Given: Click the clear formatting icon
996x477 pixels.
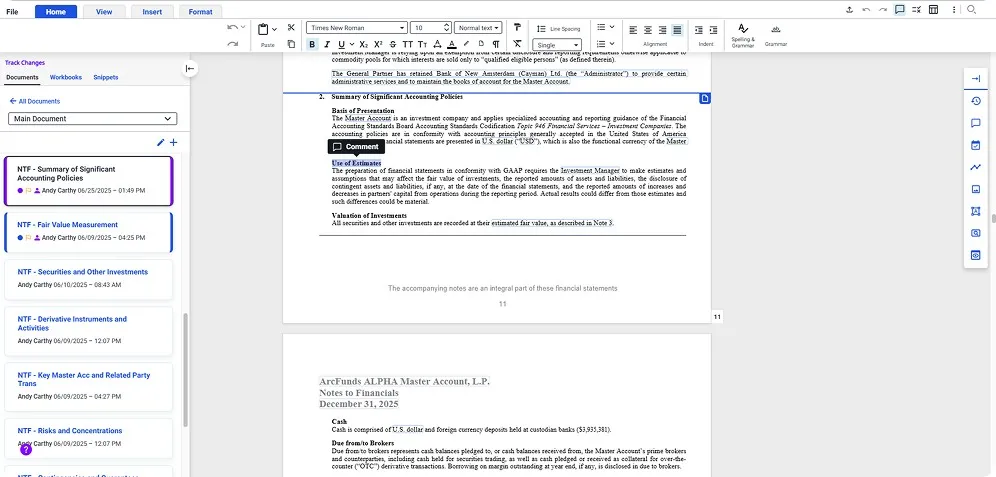Looking at the screenshot, I should tap(518, 44).
